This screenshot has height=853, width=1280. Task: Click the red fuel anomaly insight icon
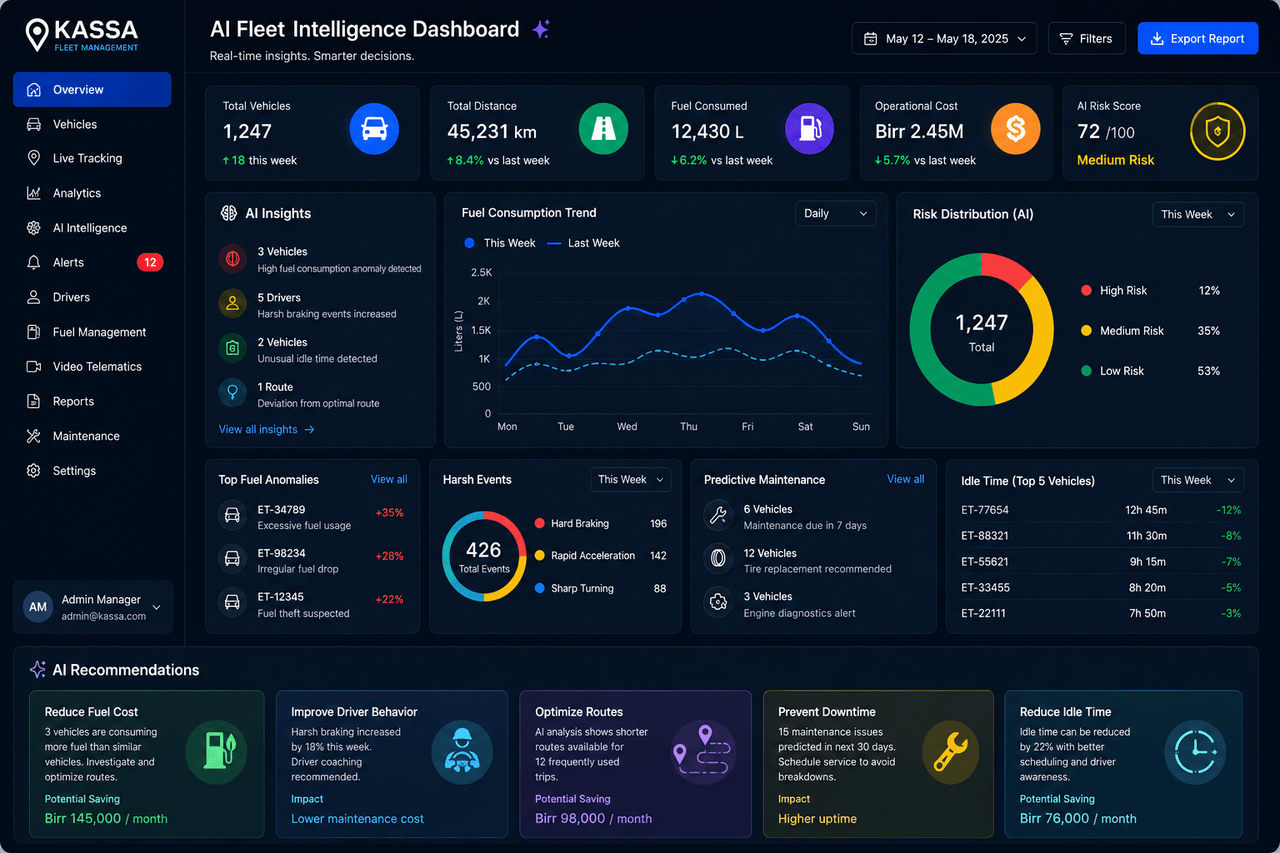point(232,259)
